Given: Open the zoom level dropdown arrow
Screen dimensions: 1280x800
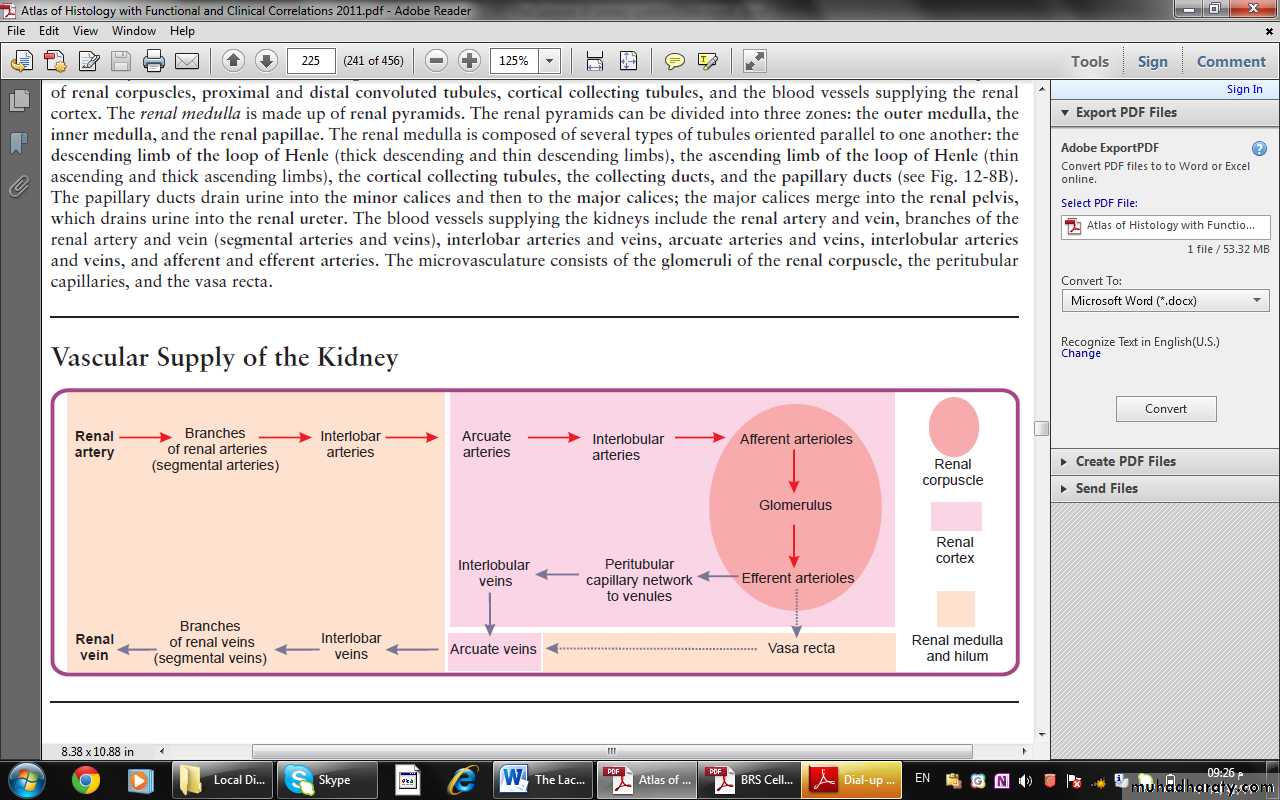Looking at the screenshot, I should pos(549,61).
